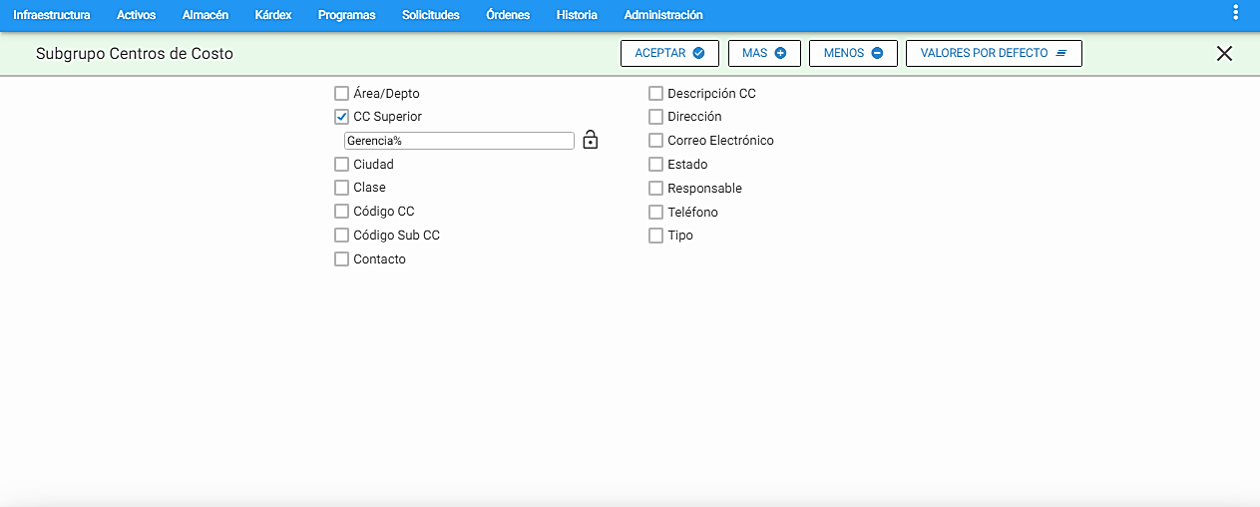Check the Descripción CC option
Viewport: 1260px width, 507px height.
click(656, 93)
